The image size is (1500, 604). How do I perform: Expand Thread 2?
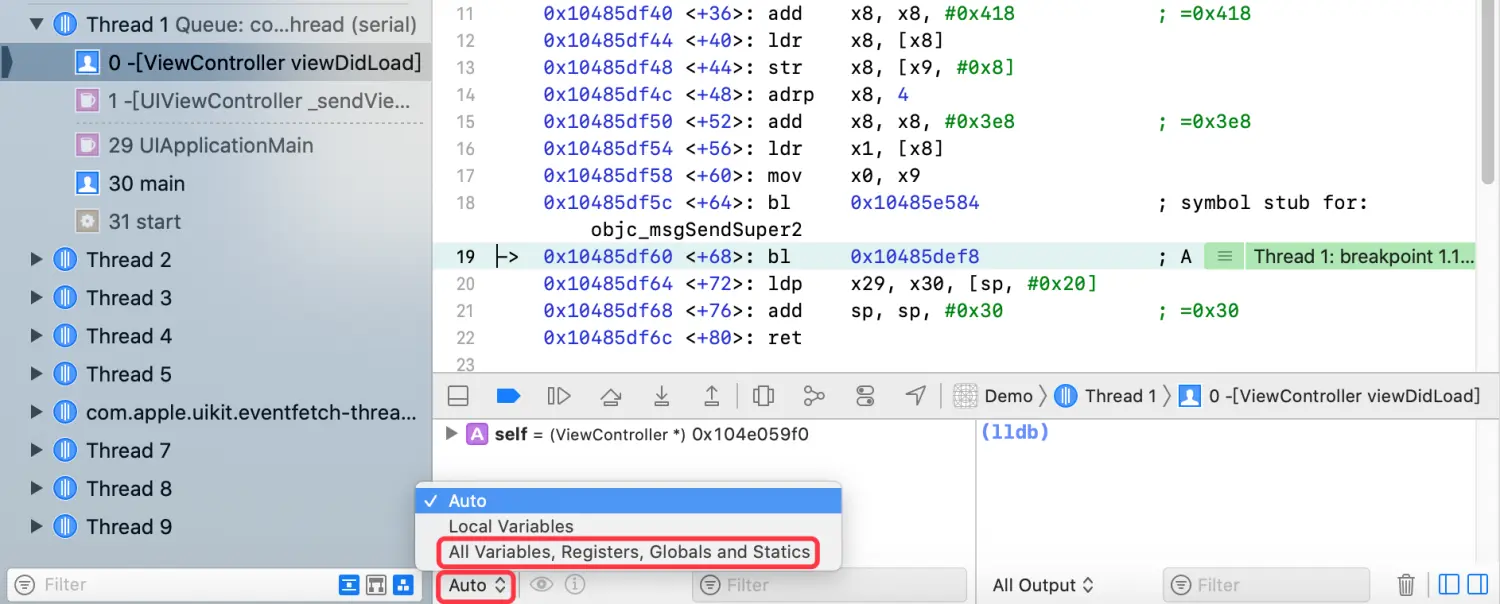pyautogui.click(x=37, y=260)
